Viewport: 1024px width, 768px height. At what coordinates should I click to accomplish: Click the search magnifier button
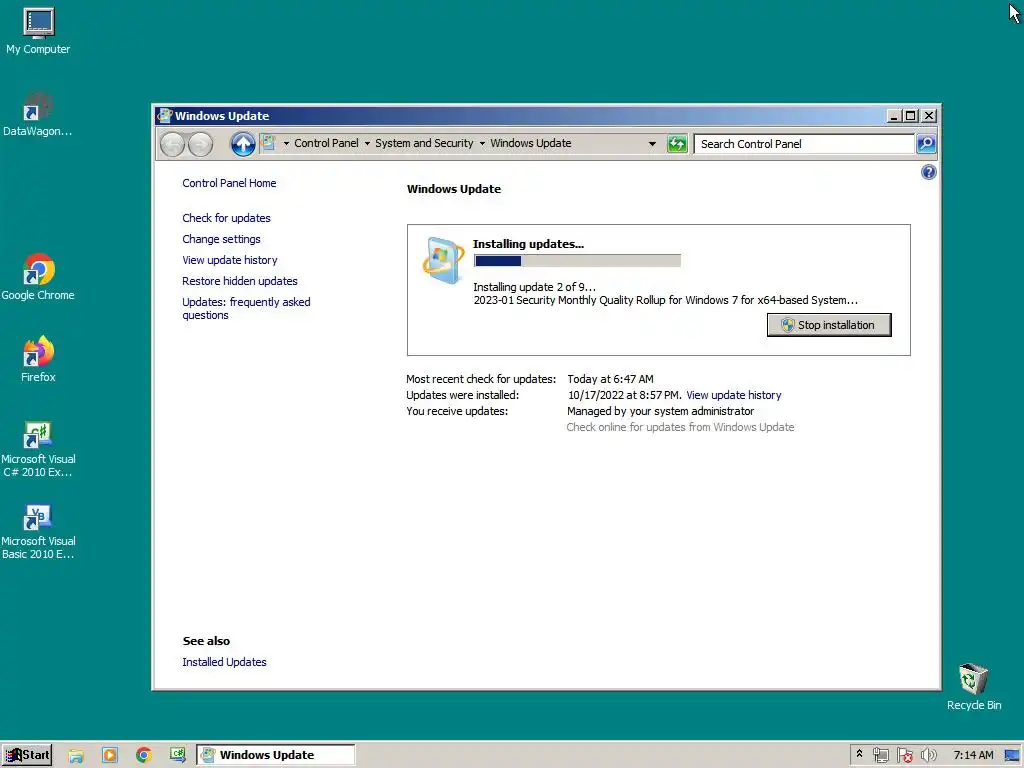926,144
